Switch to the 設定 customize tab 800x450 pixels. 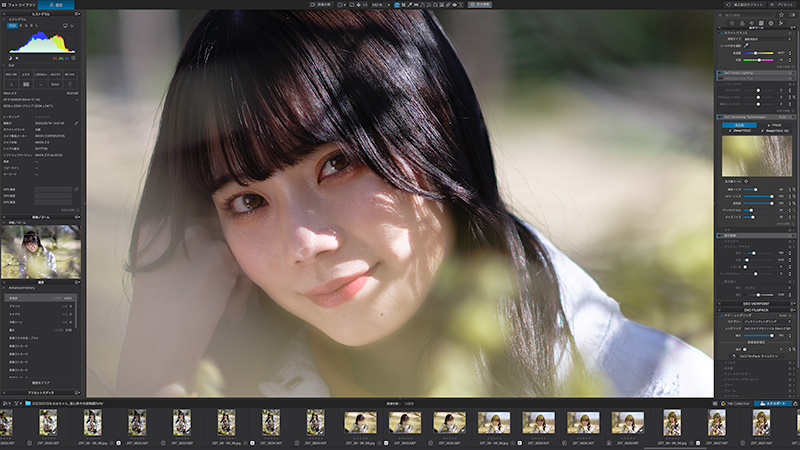pos(56,5)
